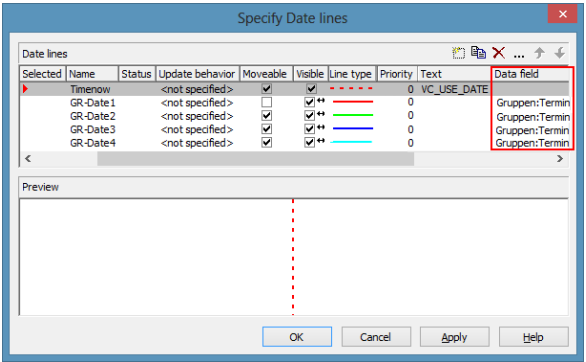Screen dimensions: 586x362
Task: Click the Data field column header
Action: pyautogui.click(x=530, y=74)
